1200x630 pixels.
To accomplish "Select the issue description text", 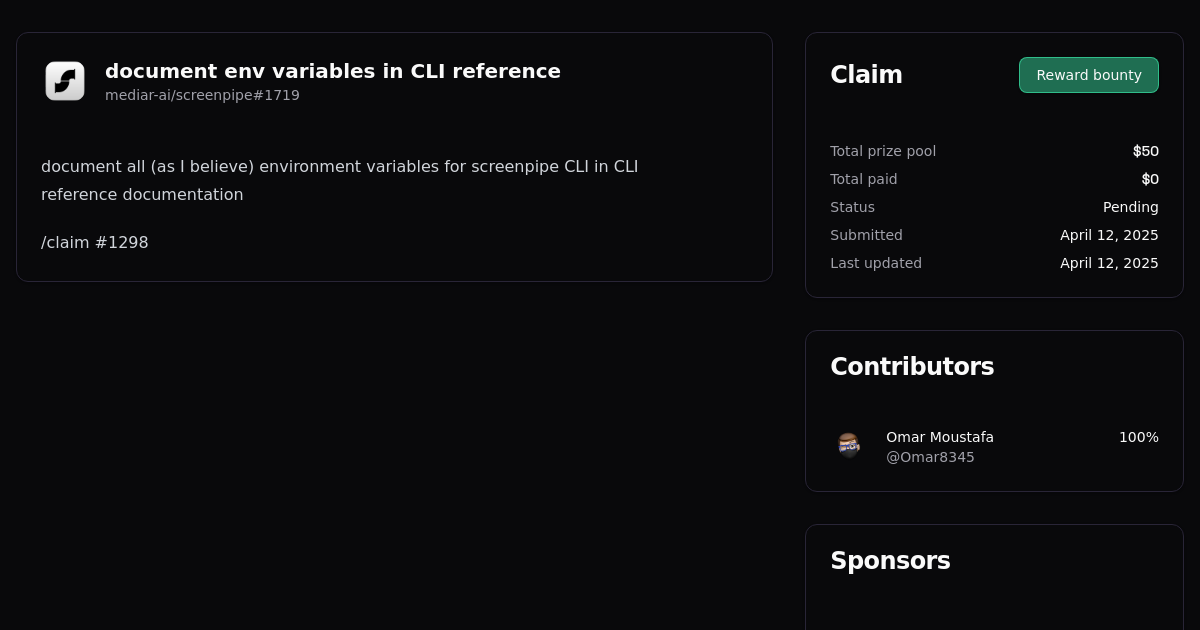I will pyautogui.click(x=339, y=180).
